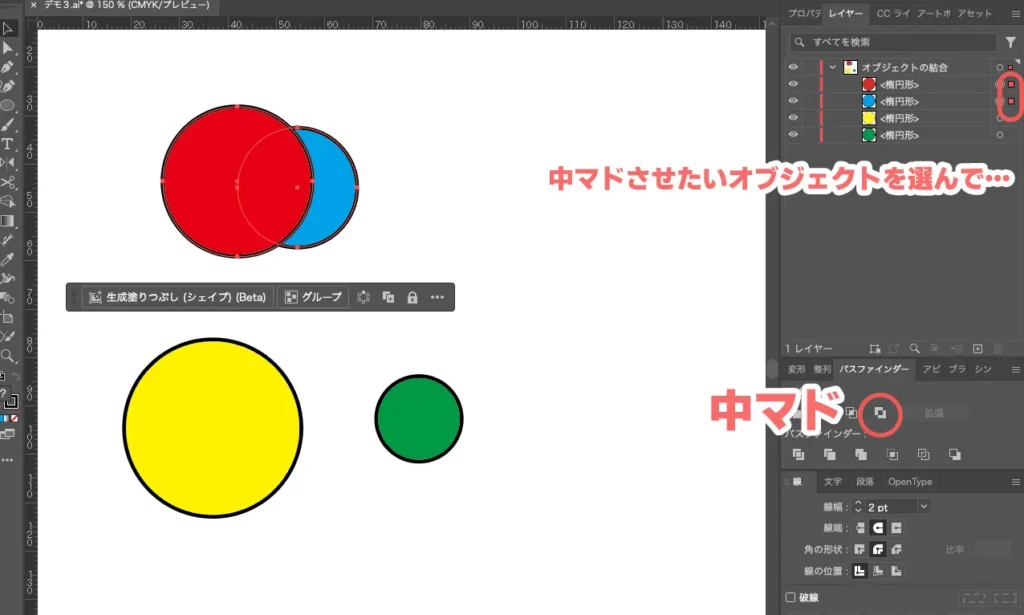Click the delete layer trash icon

(998, 348)
